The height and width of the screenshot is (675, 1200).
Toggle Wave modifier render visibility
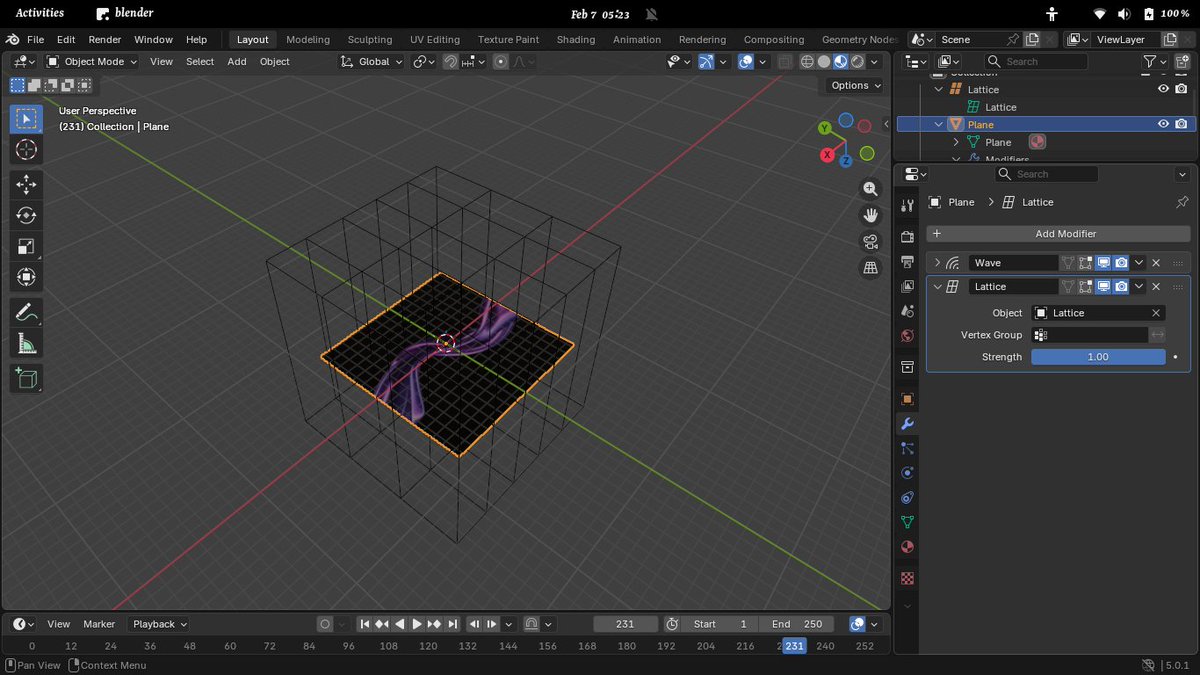coord(1121,263)
